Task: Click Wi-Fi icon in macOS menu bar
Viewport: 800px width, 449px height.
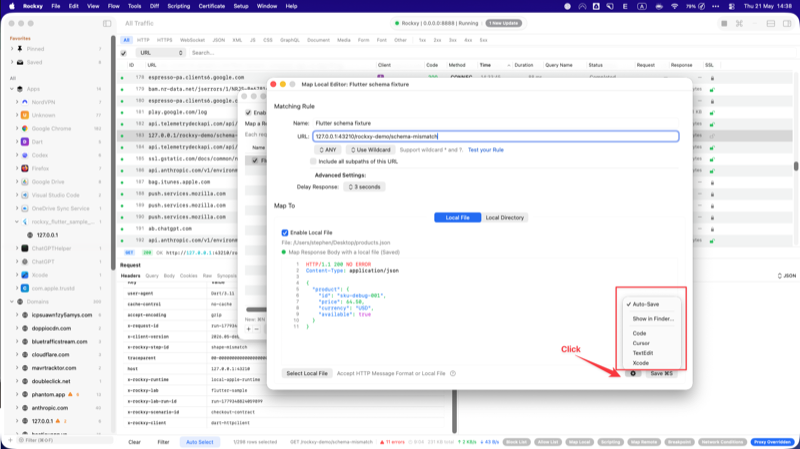Action: click(674, 6)
